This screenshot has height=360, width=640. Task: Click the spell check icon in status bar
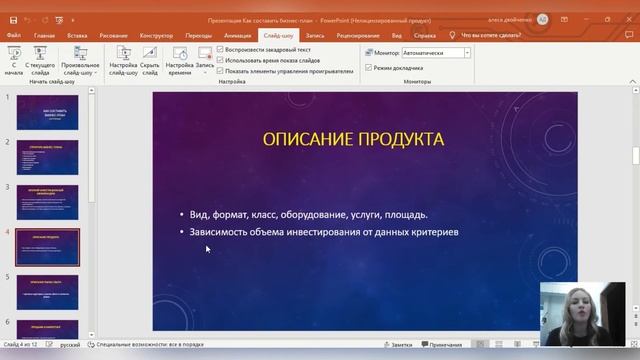click(49, 344)
